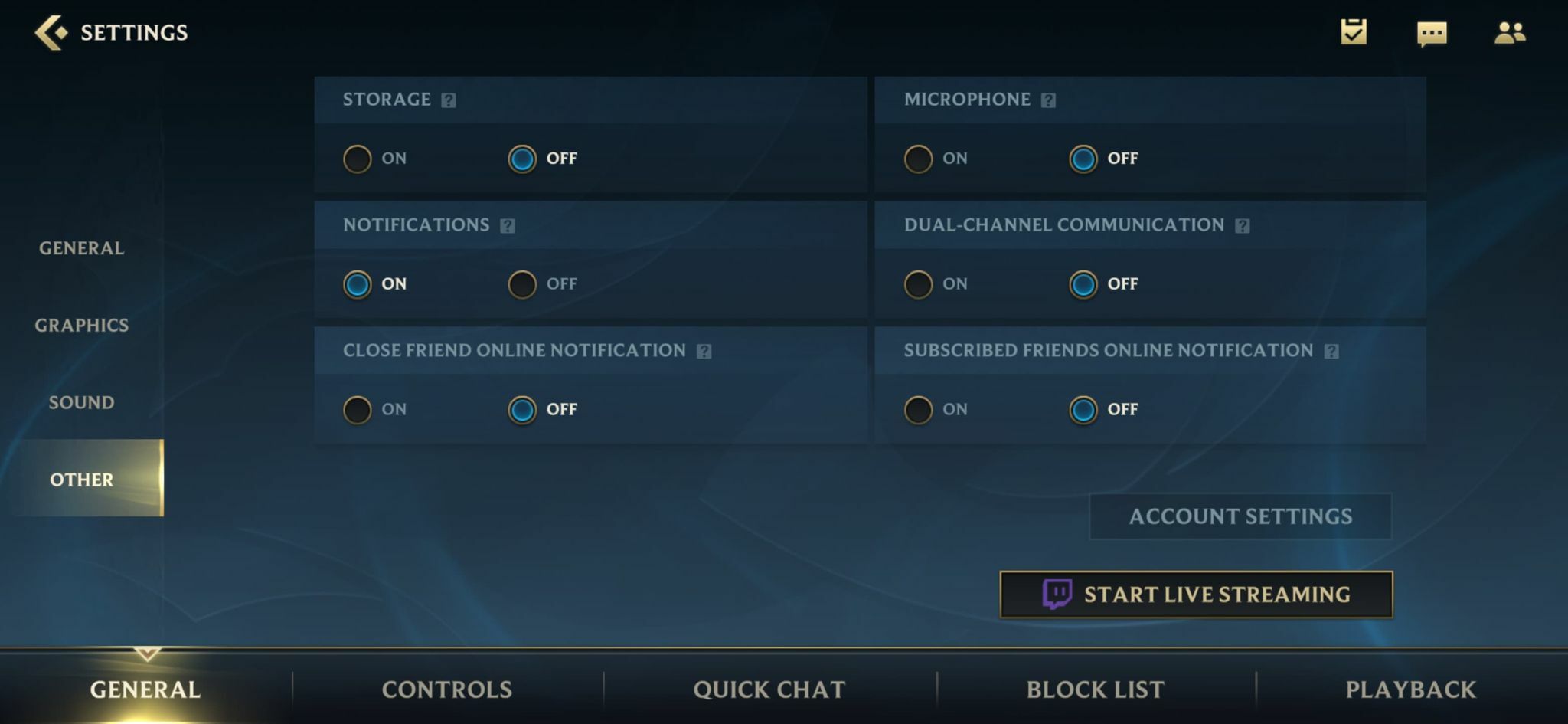
Task: Open the tasks checklist icon
Action: [1354, 32]
